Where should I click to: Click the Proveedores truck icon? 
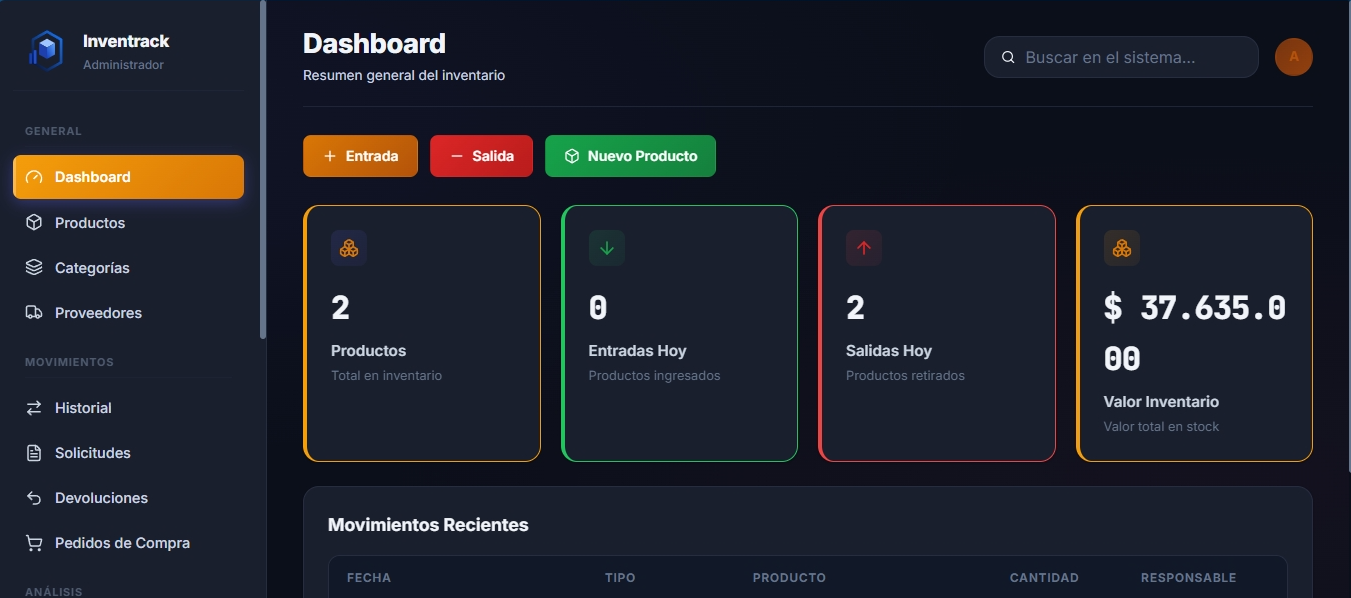click(34, 312)
